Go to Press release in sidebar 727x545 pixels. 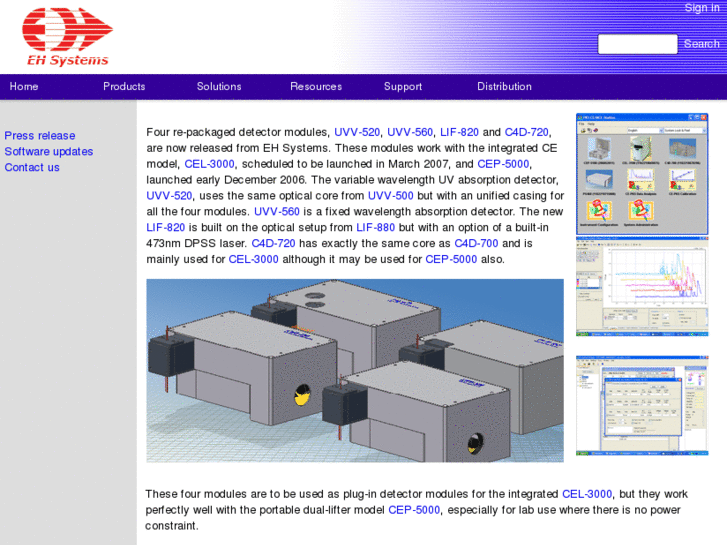[40, 135]
